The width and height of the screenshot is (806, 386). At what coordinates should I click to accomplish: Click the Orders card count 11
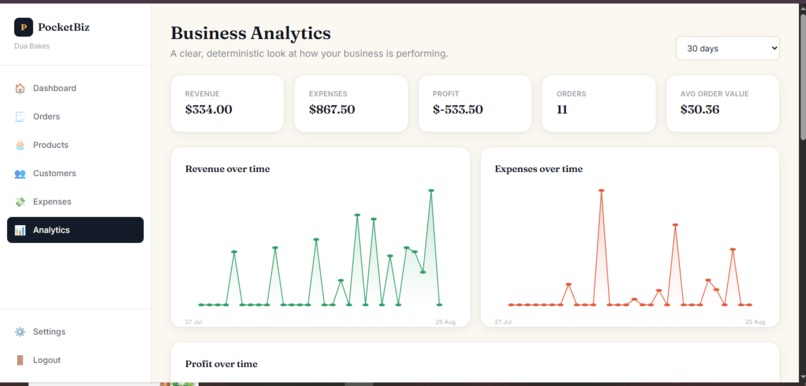click(562, 109)
